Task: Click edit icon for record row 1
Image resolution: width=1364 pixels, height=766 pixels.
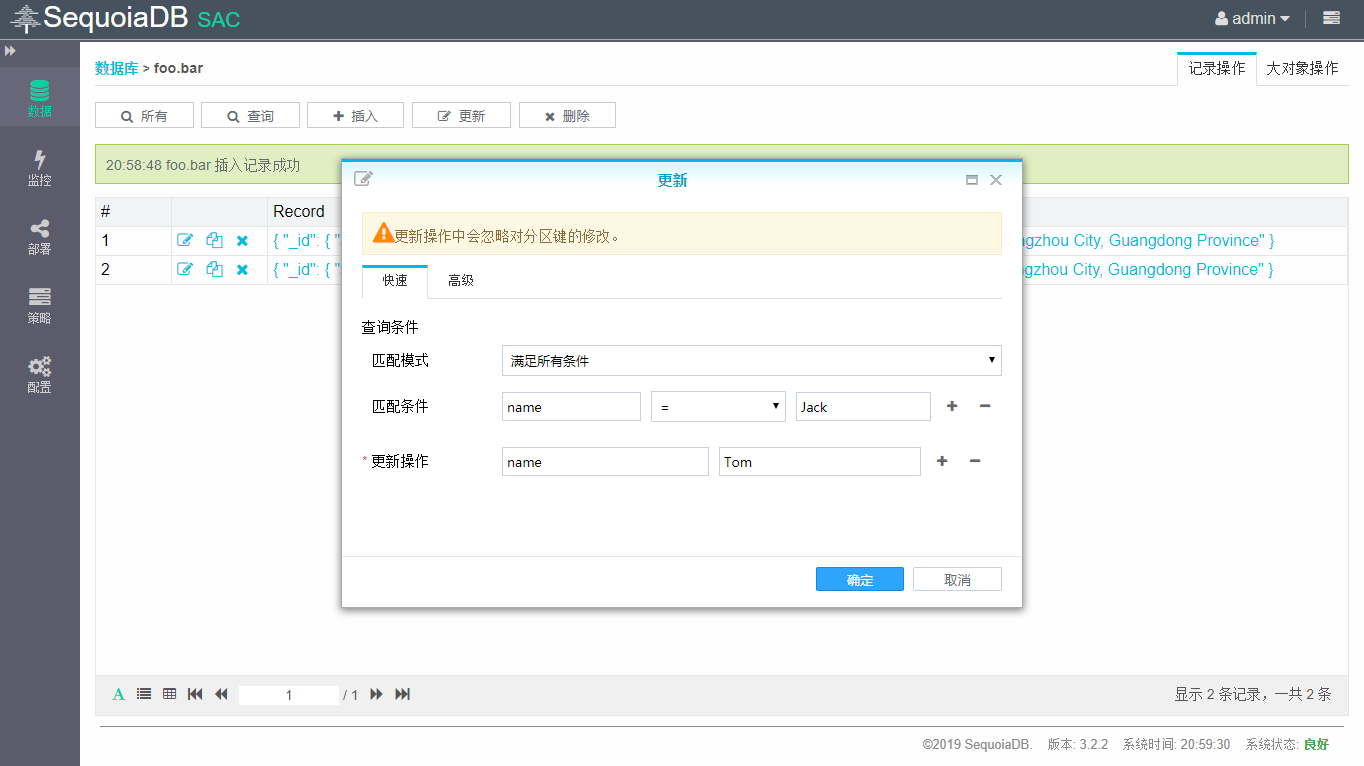Action: coord(185,241)
